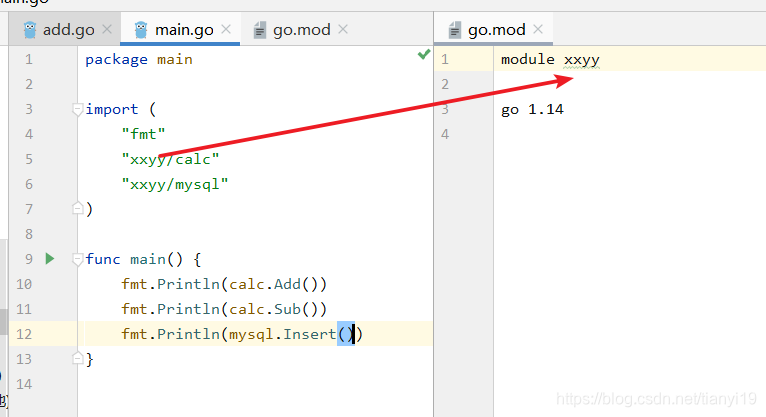The width and height of the screenshot is (766, 417).
Task: Click the "package main" line
Action: [x=139, y=60]
